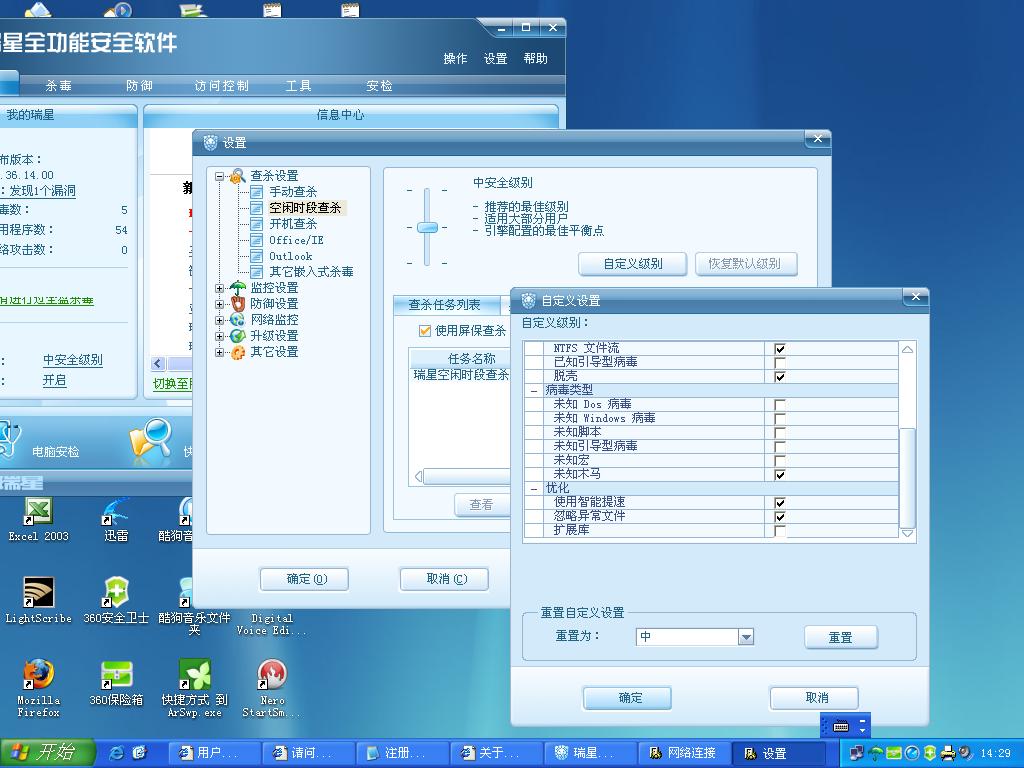Screen dimensions: 1024x768
Task: Check 已知引导型病毒 checkbox
Action: tap(780, 362)
